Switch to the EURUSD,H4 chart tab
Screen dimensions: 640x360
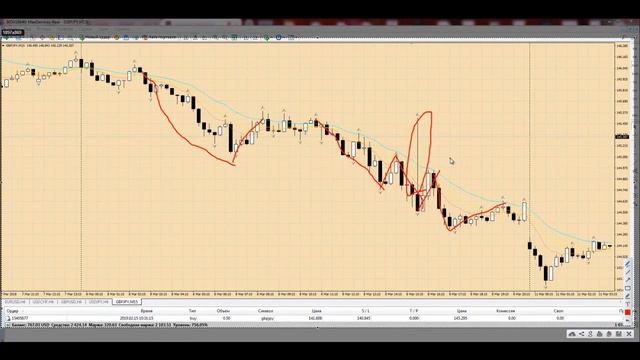pyautogui.click(x=16, y=302)
